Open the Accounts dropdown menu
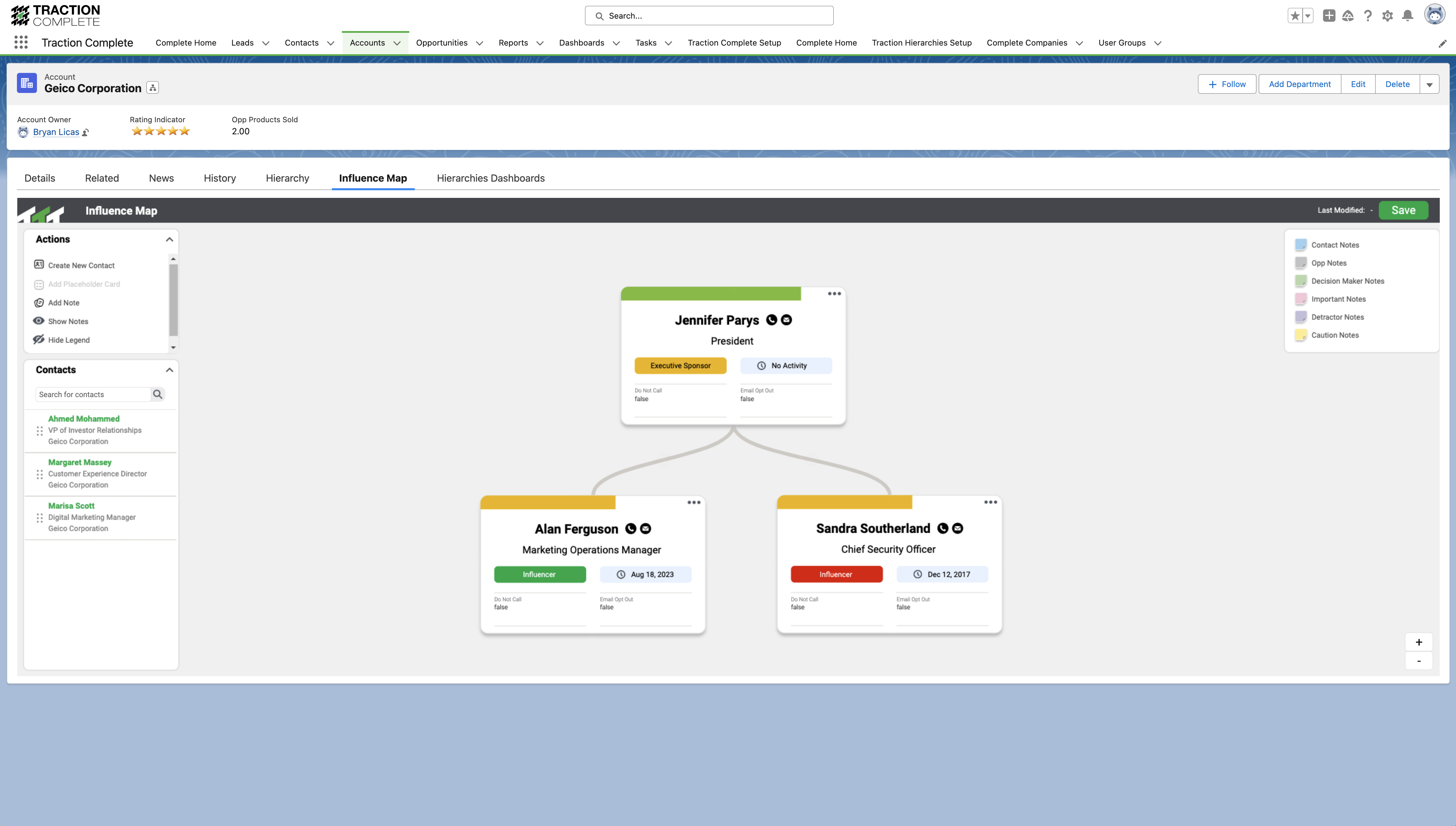This screenshot has width=1456, height=826. pyautogui.click(x=397, y=42)
